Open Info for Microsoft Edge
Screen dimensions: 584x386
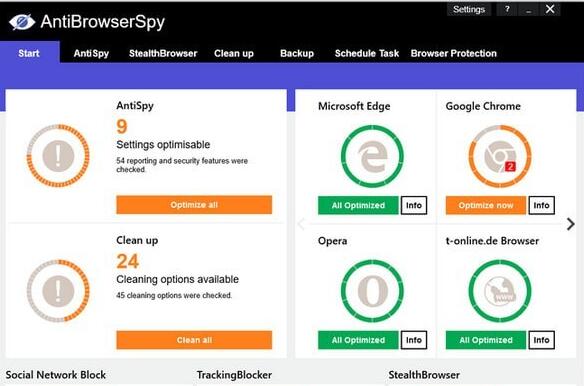click(414, 205)
